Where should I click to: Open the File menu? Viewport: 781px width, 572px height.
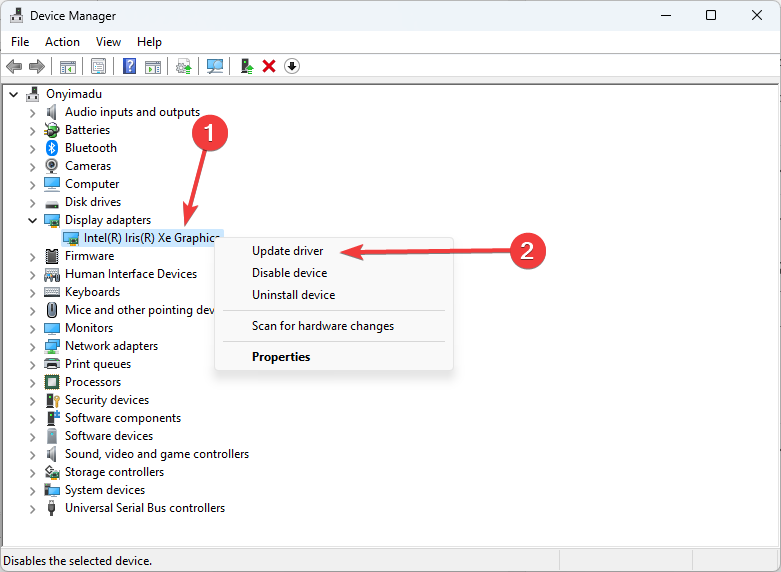[20, 42]
